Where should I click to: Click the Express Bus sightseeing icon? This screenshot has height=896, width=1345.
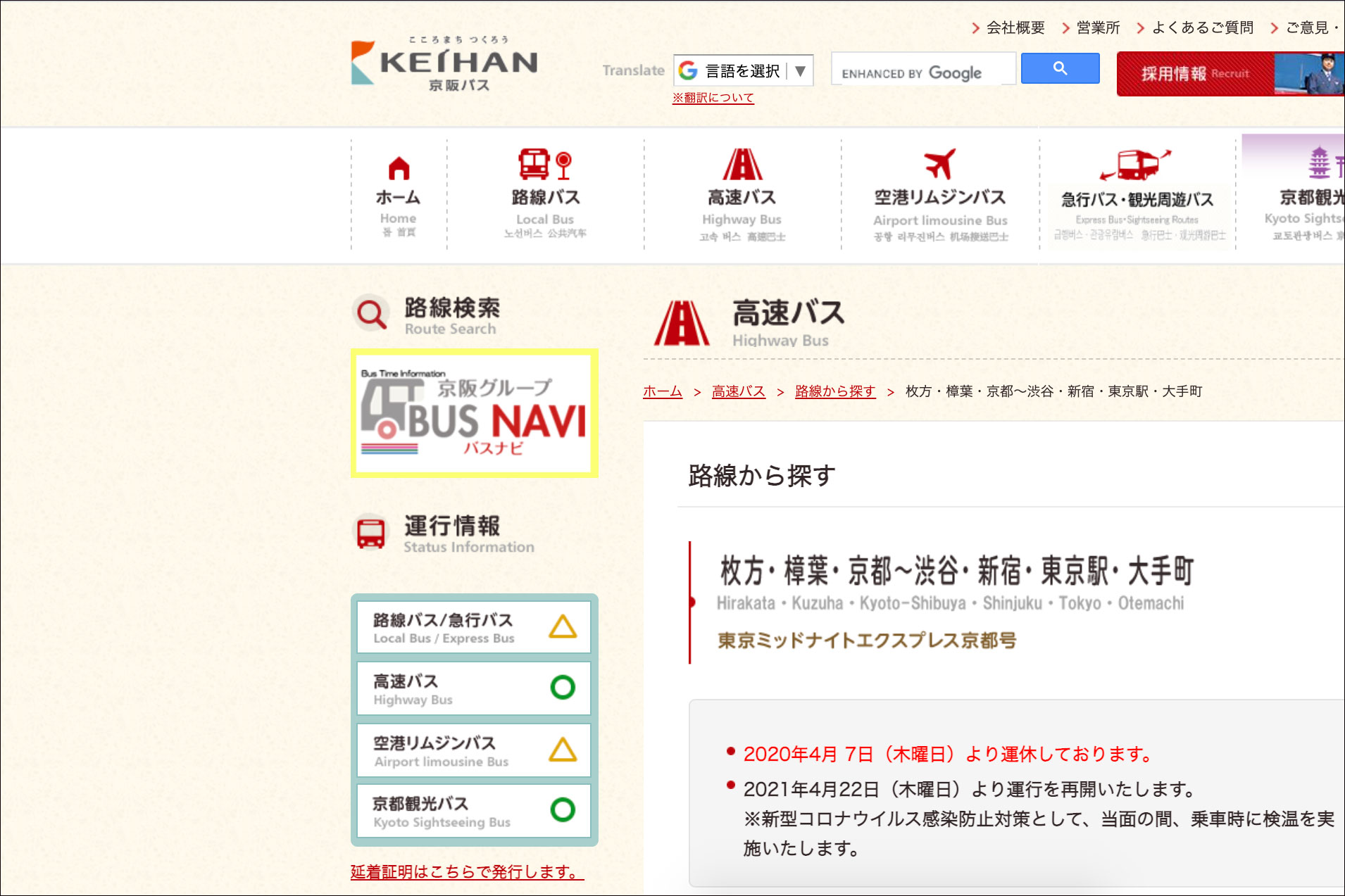[x=1136, y=166]
